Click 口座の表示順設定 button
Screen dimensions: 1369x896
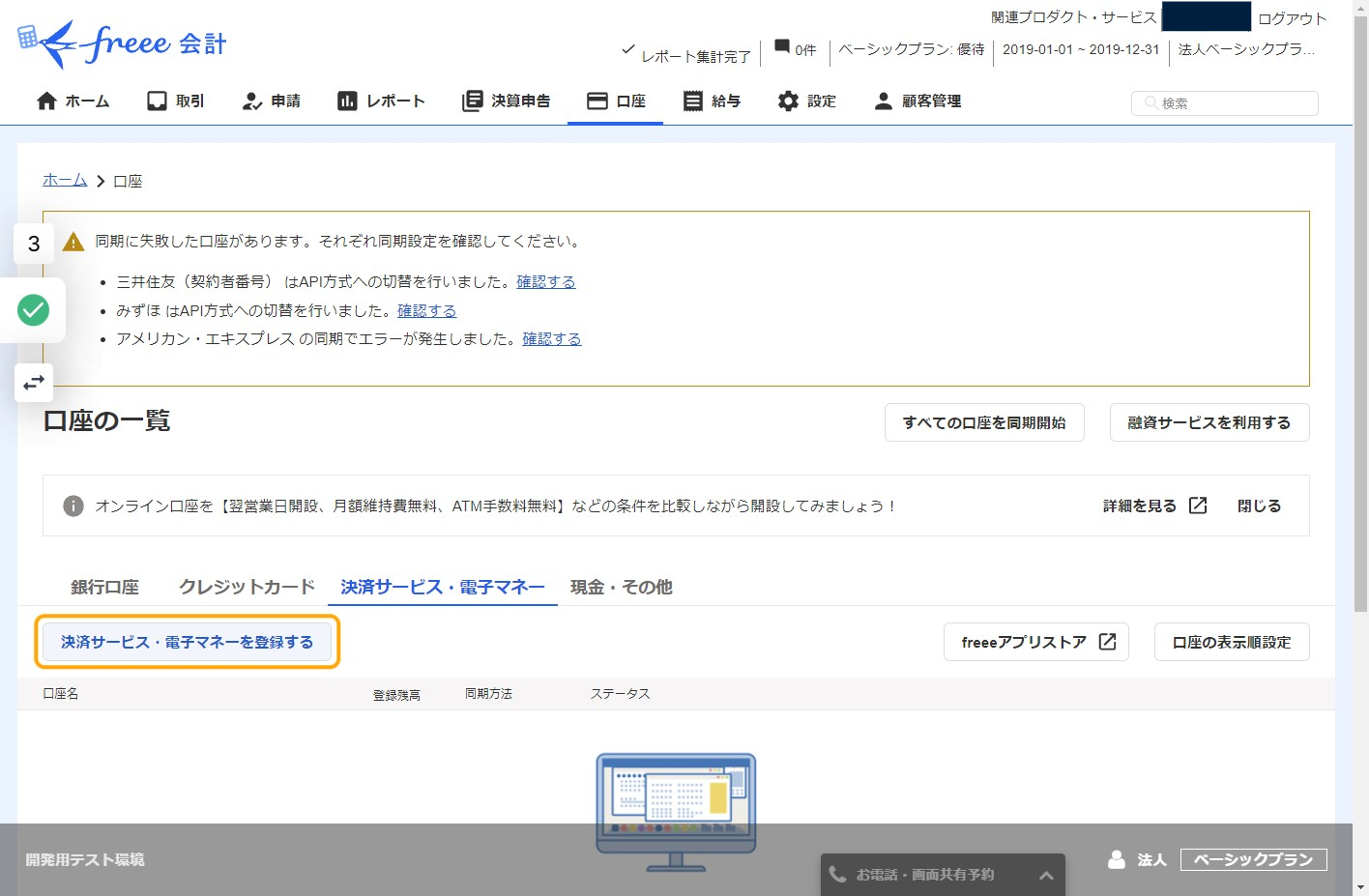[x=1232, y=642]
